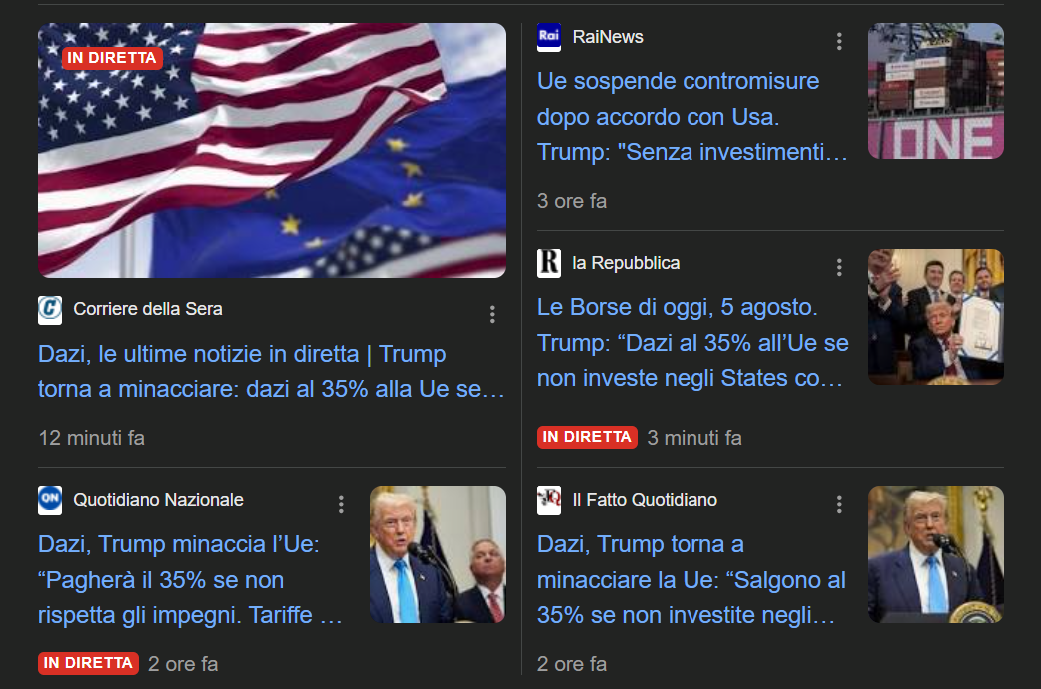
Task: Click the Il Fatto Quotidiano logo icon
Action: pyautogui.click(x=549, y=500)
